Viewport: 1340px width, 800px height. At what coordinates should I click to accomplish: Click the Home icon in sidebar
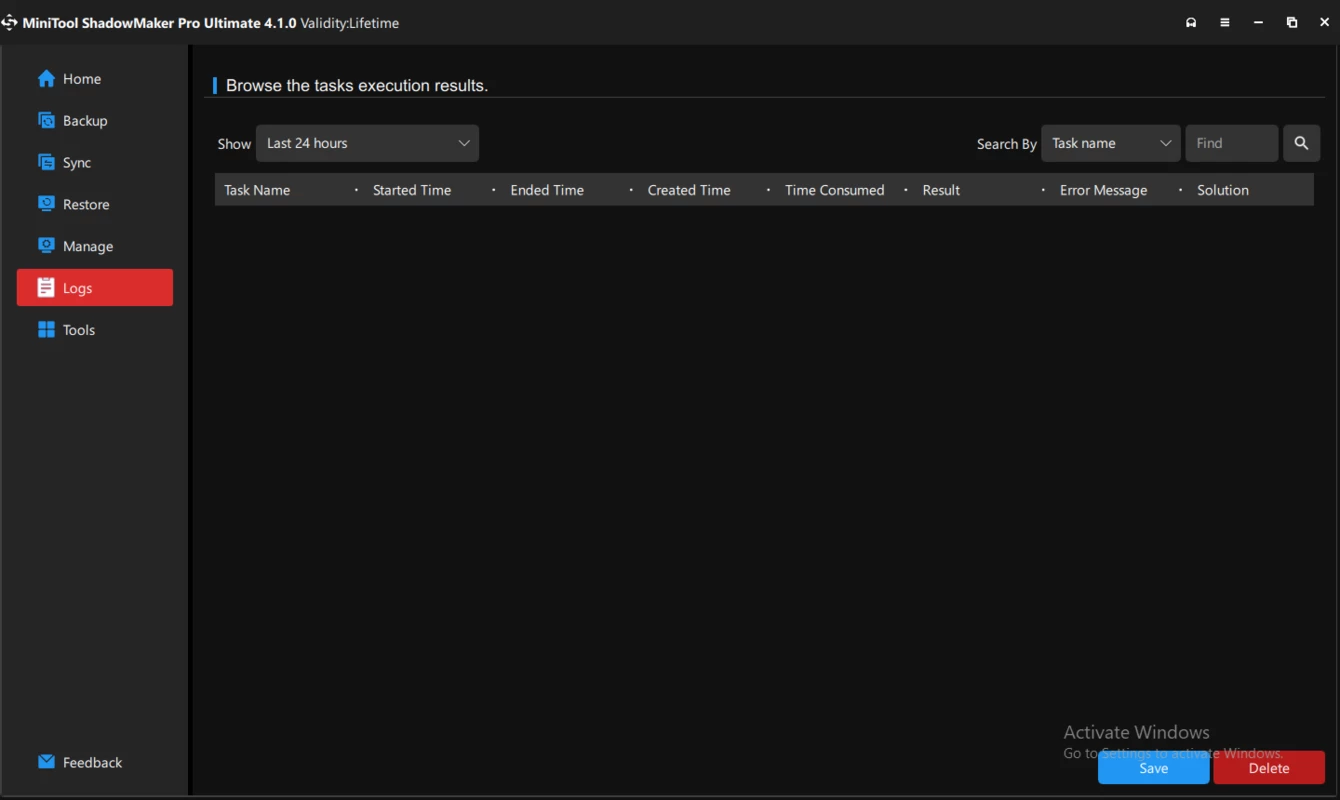pyautogui.click(x=46, y=79)
